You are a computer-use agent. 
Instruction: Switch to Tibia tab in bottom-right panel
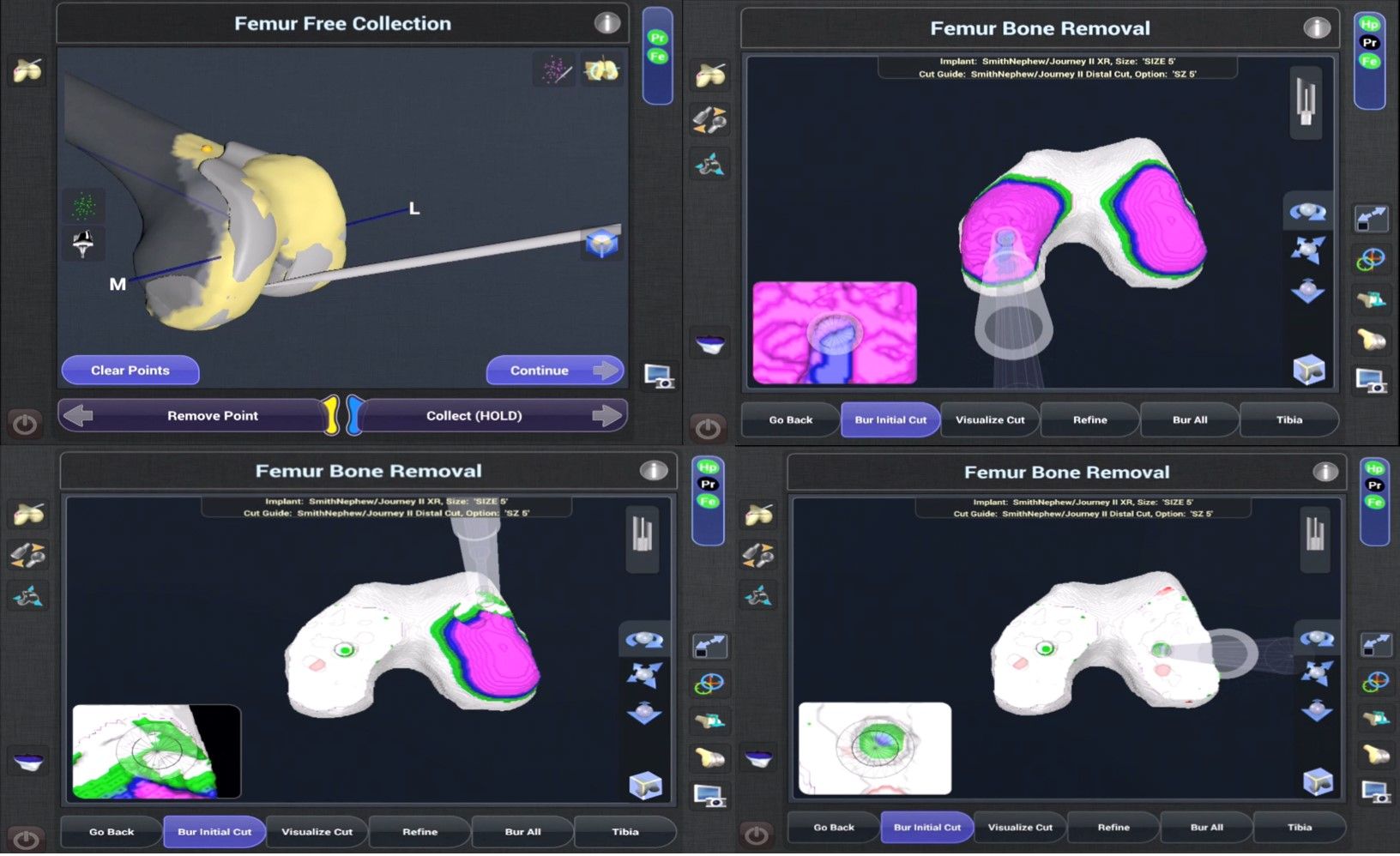point(1299,828)
